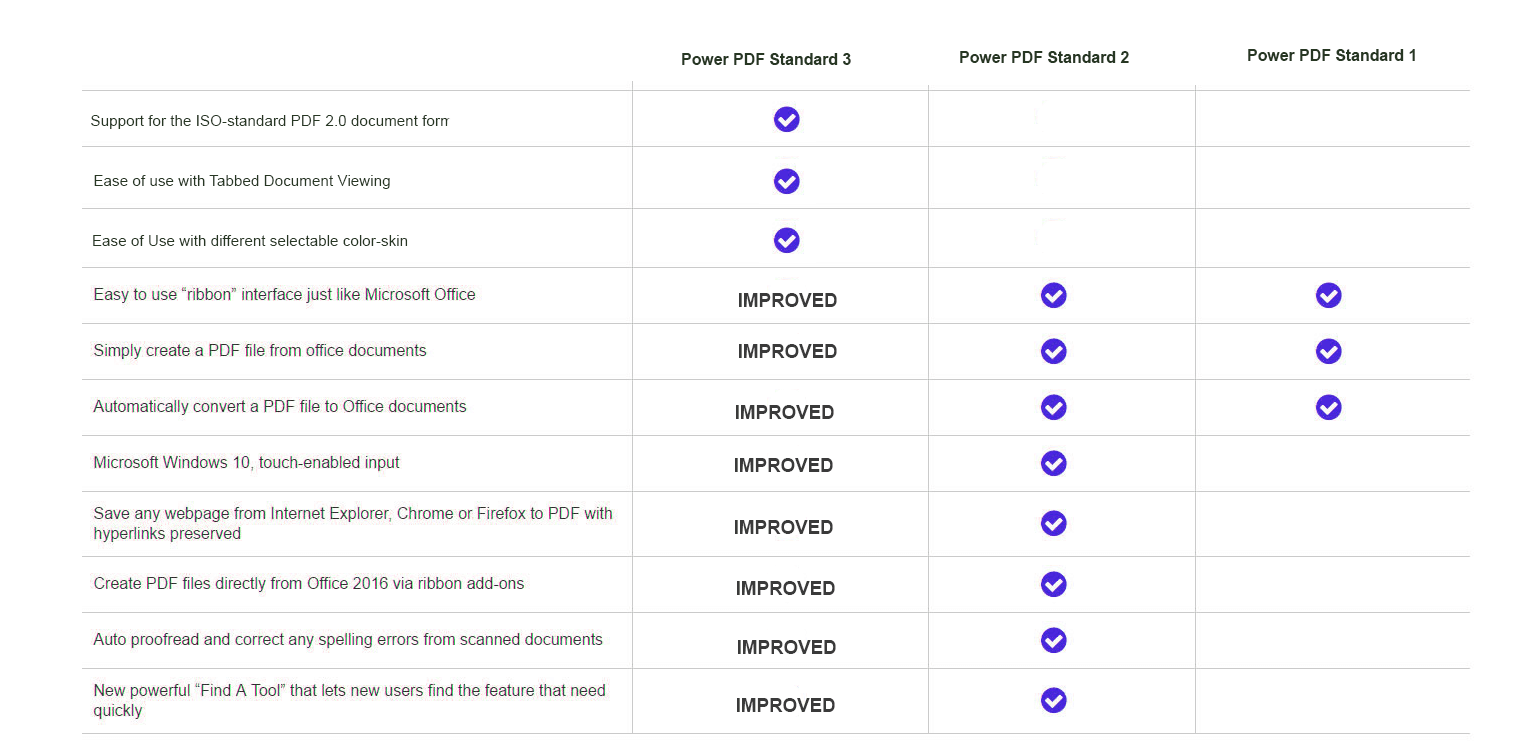Click Standard 2 checkmark for ribbon interface row
The image size is (1539, 751).
(x=1054, y=295)
